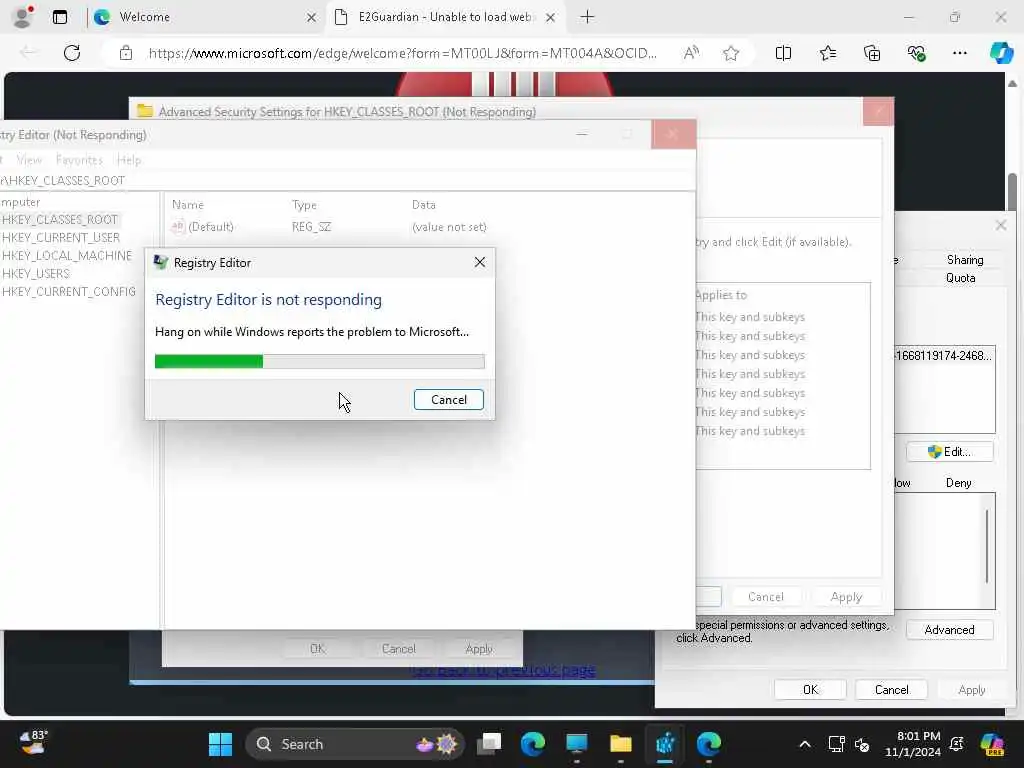Screen dimensions: 1024x768
Task: Click Cancel in Advanced Security Settings
Action: [x=765, y=597]
